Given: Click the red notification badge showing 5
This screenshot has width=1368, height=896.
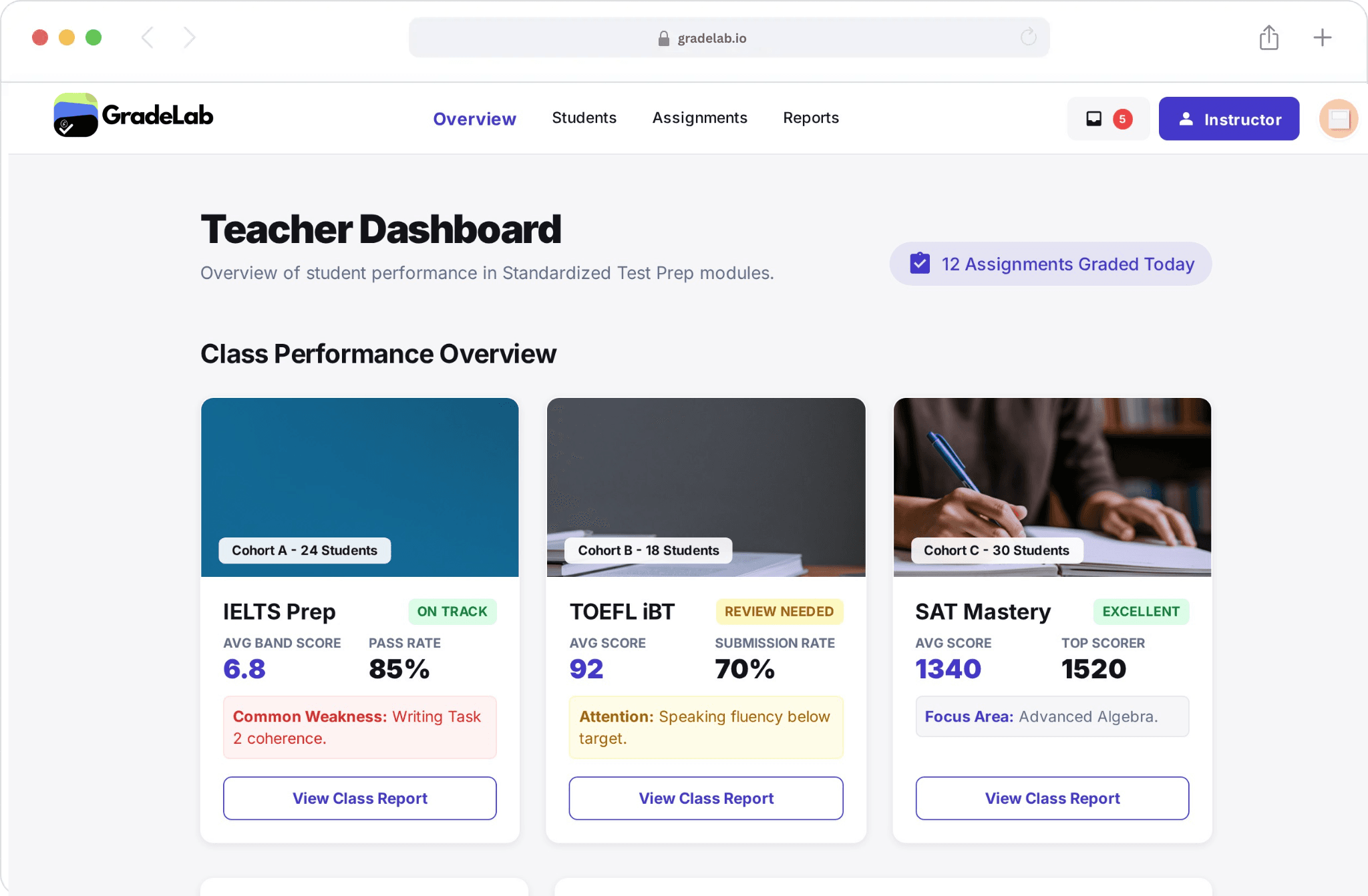Looking at the screenshot, I should (1123, 119).
